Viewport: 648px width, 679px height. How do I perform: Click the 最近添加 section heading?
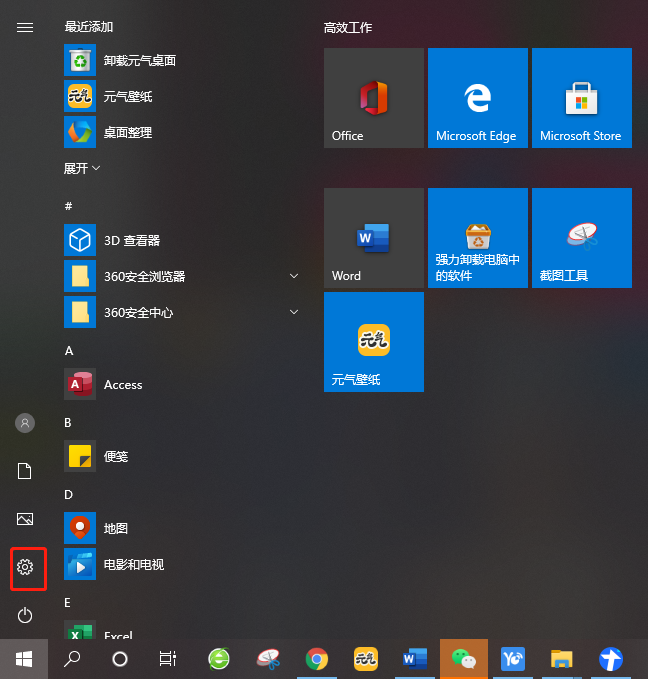89,27
